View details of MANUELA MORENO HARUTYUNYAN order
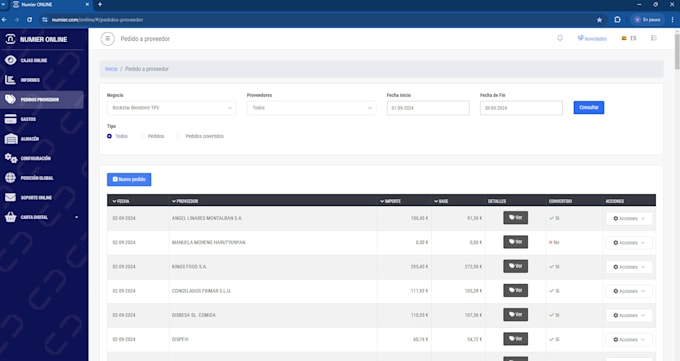 516,242
